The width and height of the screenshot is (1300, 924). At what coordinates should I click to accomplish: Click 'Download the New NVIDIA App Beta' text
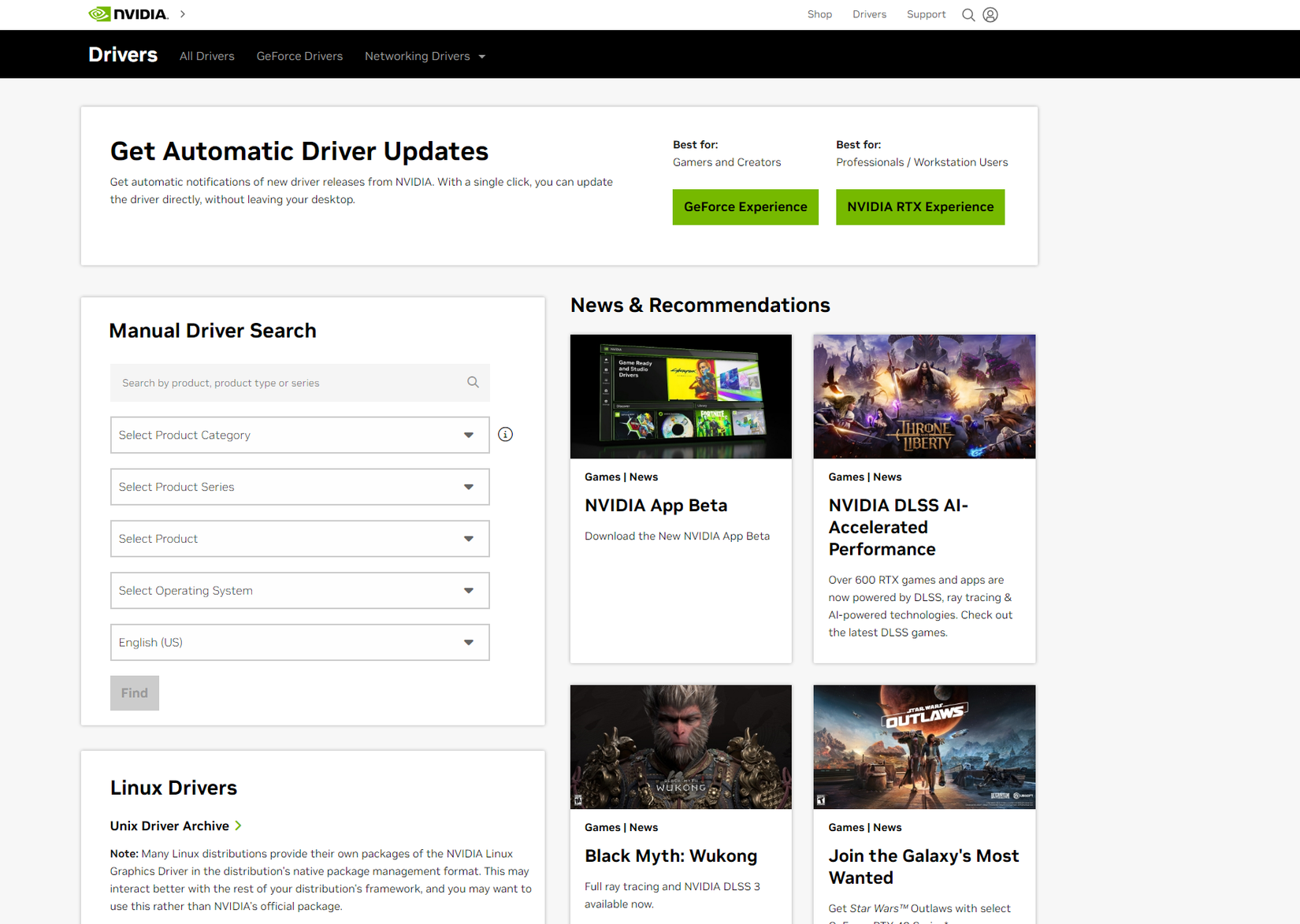click(x=677, y=536)
